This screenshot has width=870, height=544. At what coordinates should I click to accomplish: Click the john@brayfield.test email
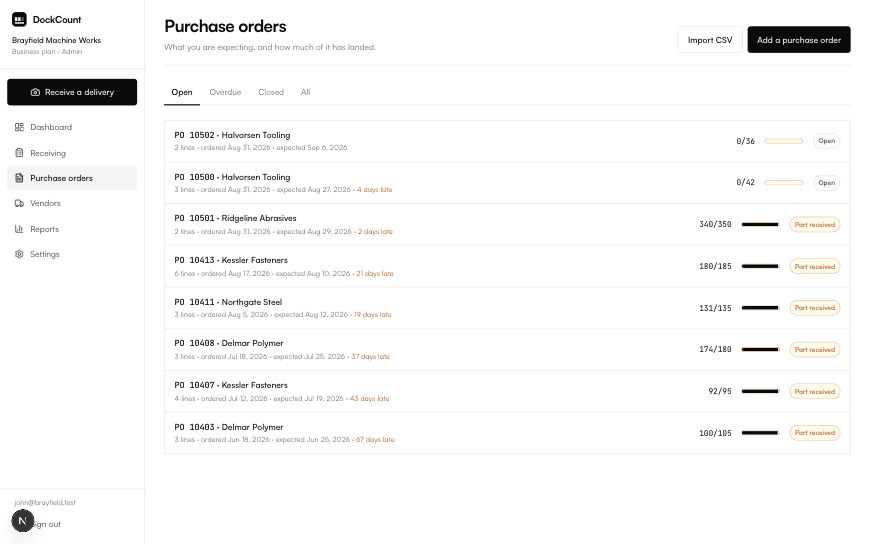[45, 502]
